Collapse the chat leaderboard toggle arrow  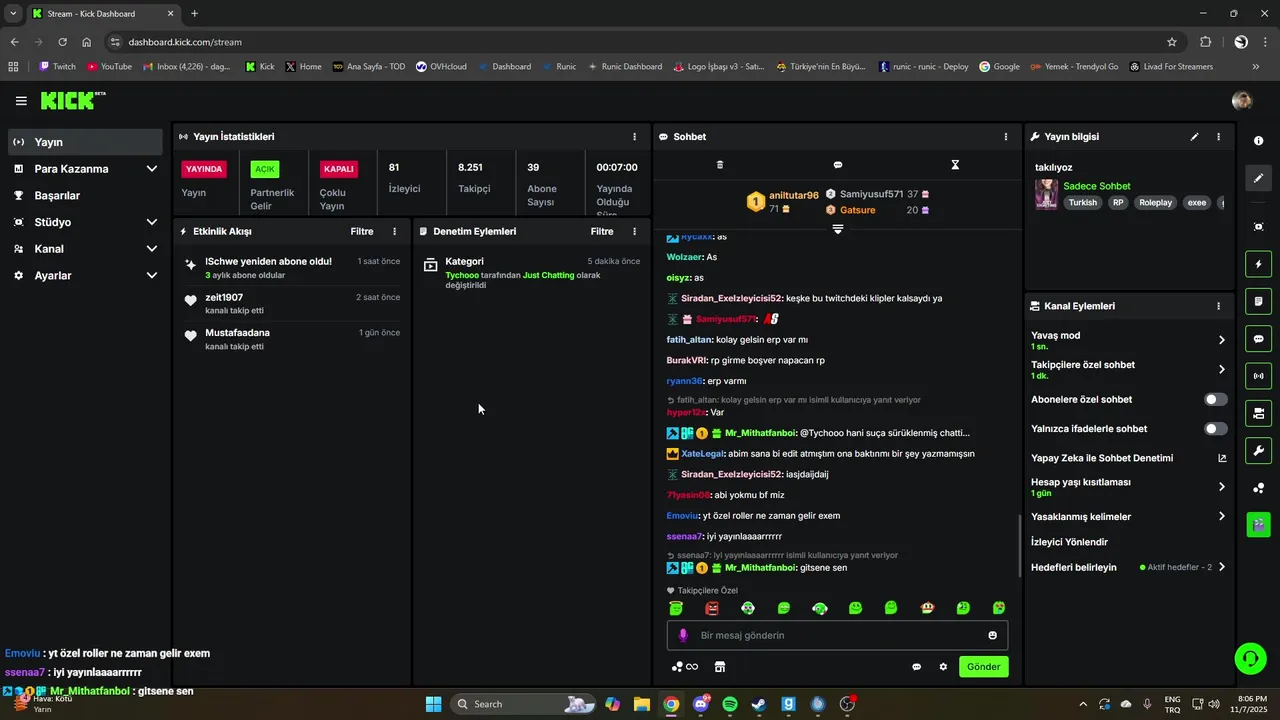838,229
